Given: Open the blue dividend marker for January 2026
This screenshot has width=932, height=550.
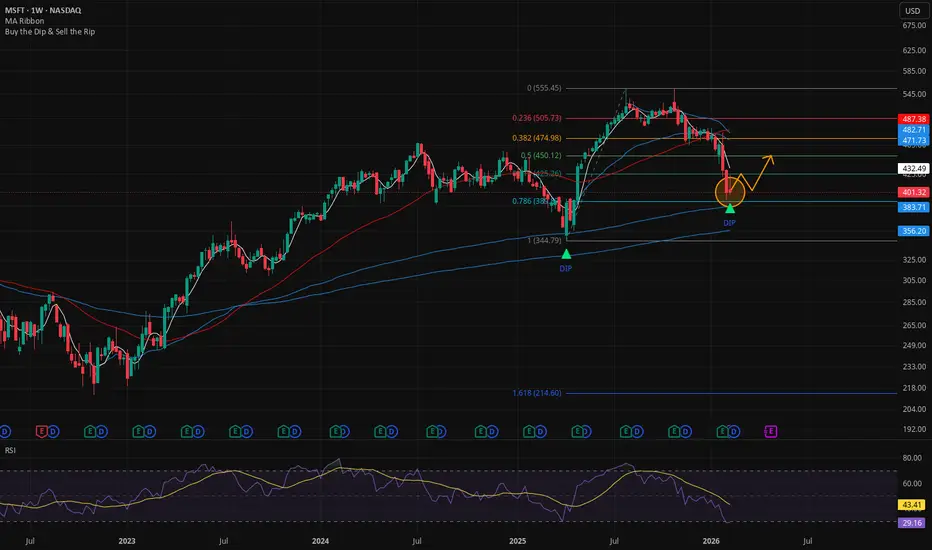Looking at the screenshot, I should click(734, 431).
